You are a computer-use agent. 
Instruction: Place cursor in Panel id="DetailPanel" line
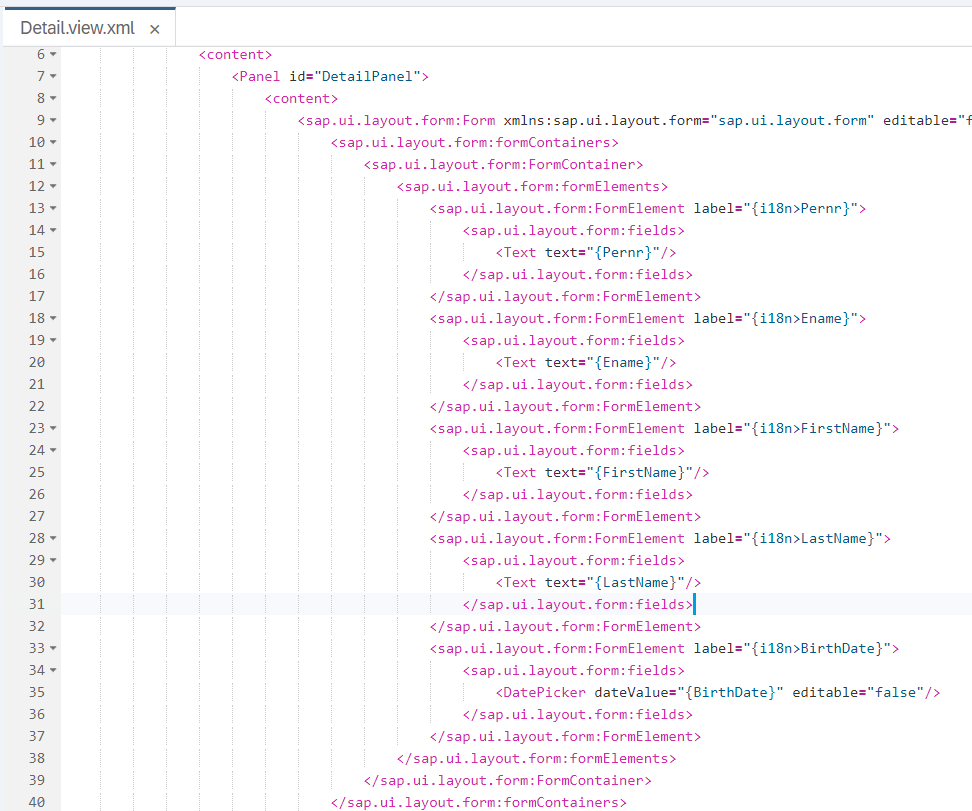pyautogui.click(x=330, y=76)
